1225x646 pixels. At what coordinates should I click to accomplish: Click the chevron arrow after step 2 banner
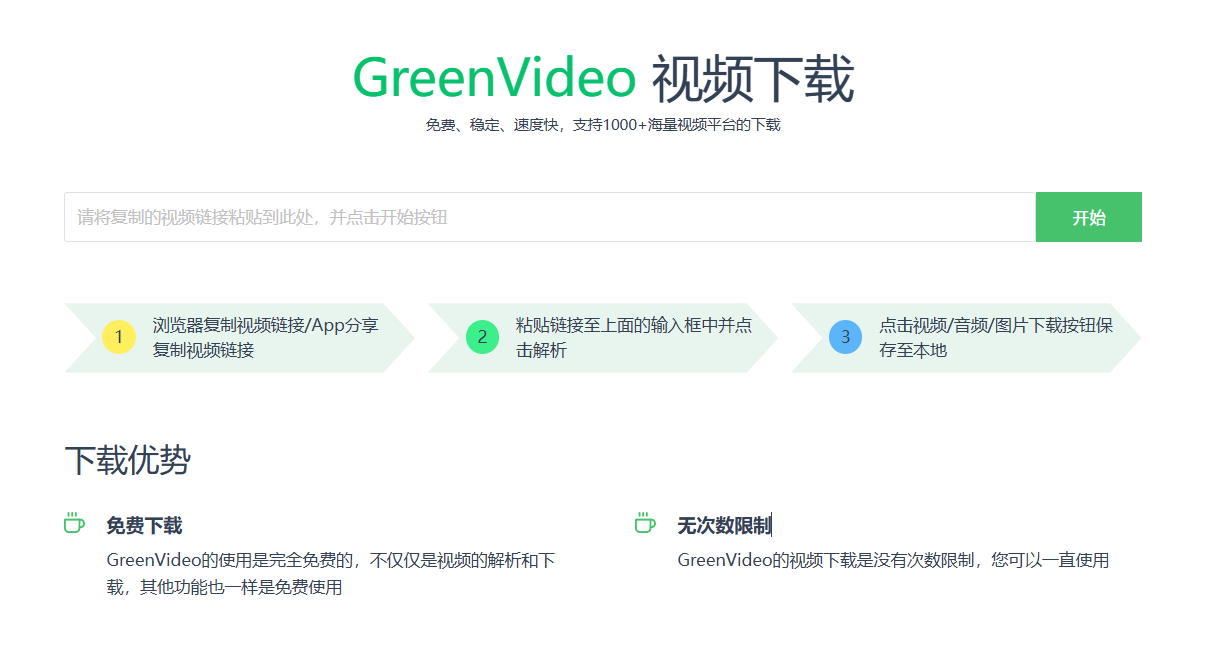click(770, 338)
